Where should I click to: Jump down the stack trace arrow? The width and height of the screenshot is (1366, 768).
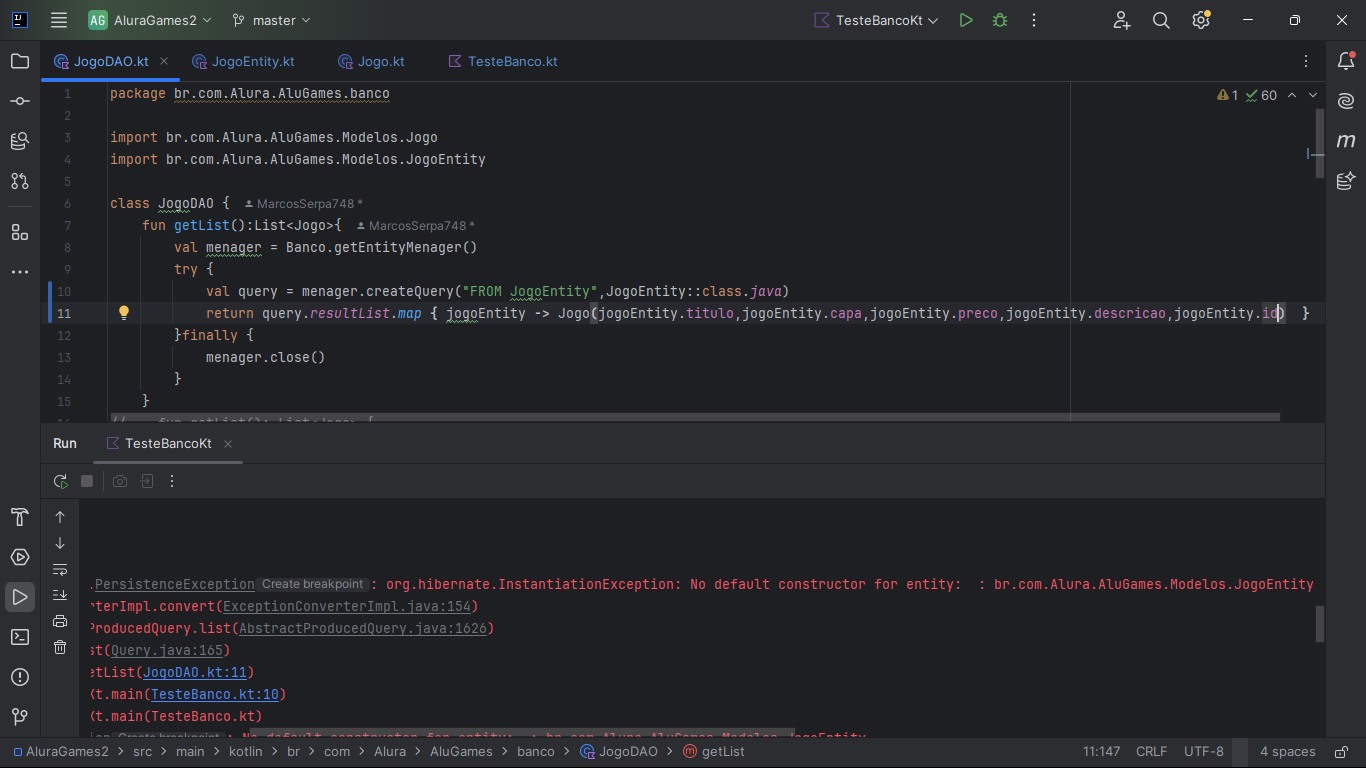(x=60, y=543)
